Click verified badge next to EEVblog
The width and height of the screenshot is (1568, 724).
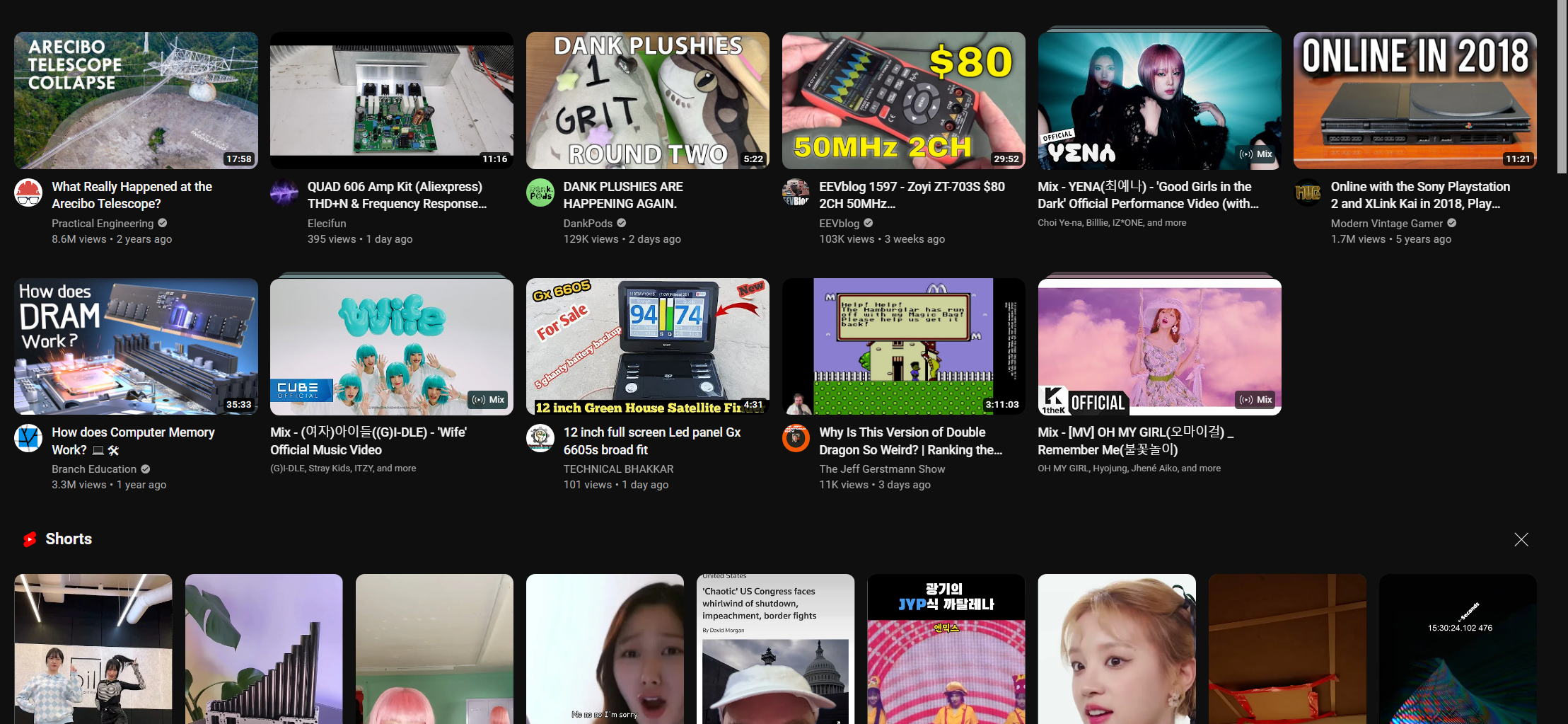[x=869, y=223]
